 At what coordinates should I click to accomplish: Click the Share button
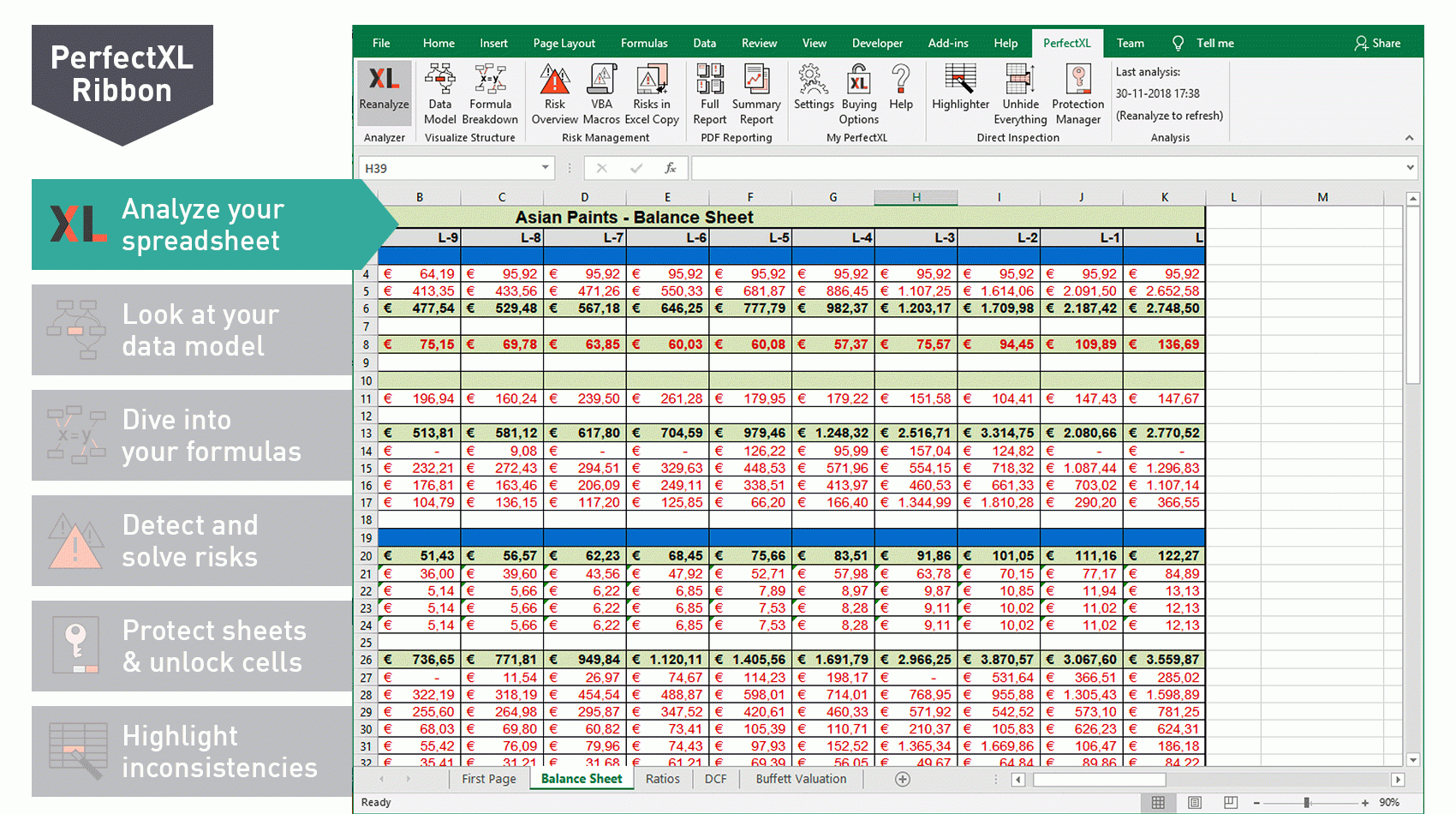(1379, 43)
